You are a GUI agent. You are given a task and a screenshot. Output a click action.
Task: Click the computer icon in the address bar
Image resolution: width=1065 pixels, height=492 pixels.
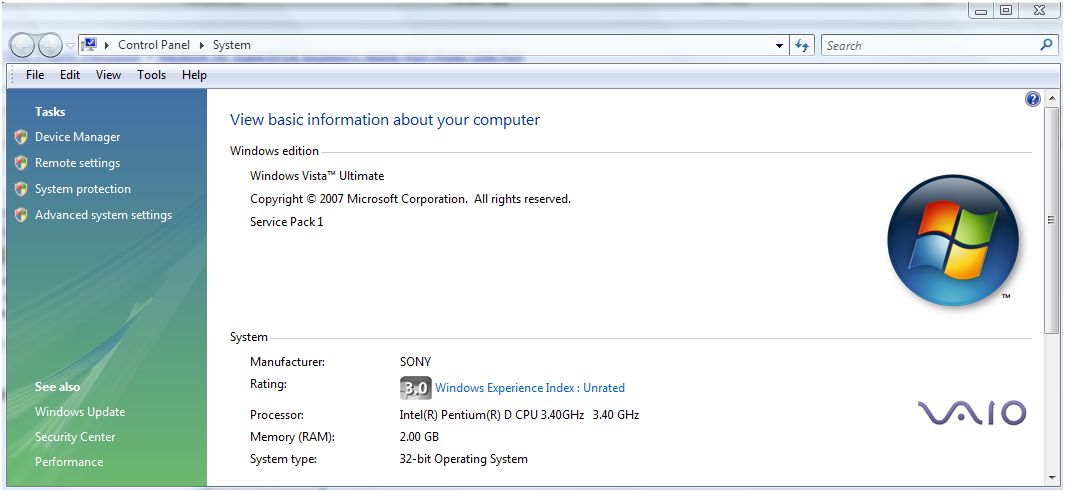point(88,45)
